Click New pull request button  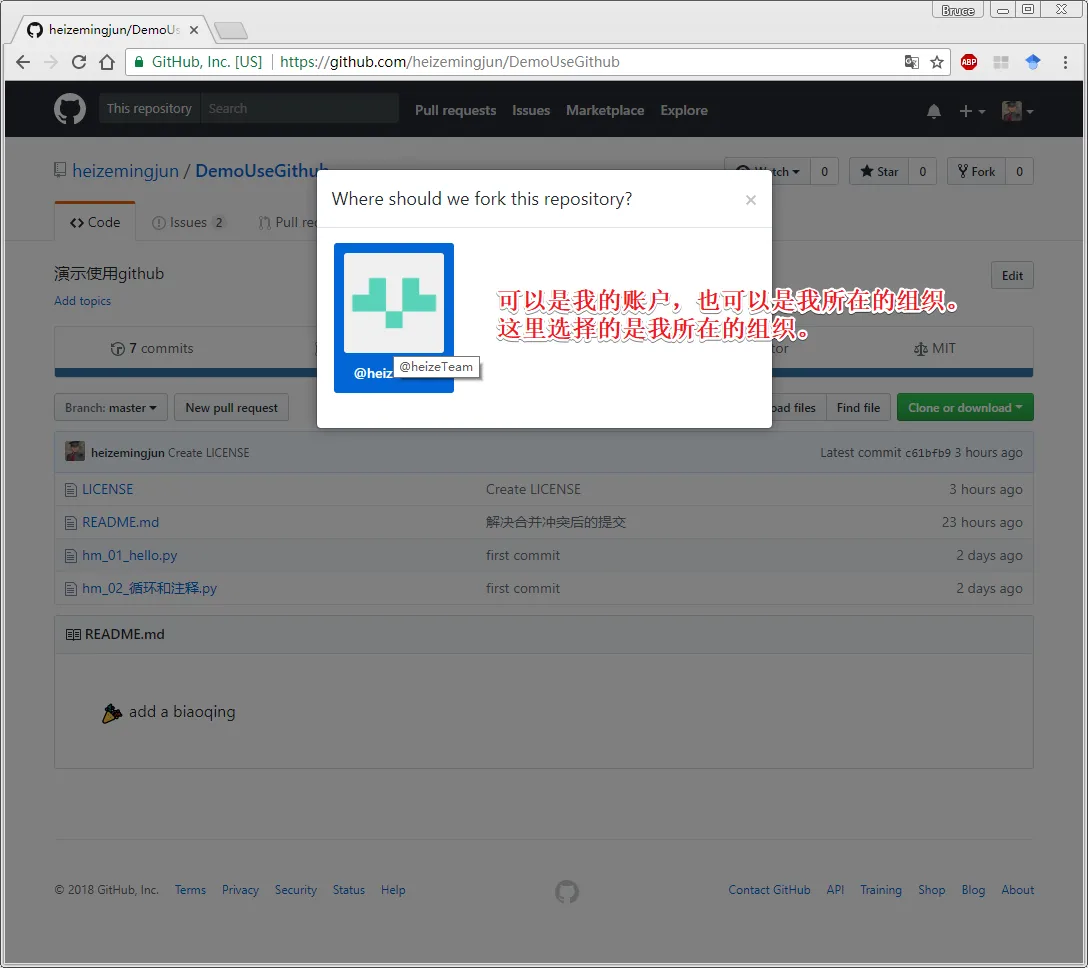coord(231,407)
